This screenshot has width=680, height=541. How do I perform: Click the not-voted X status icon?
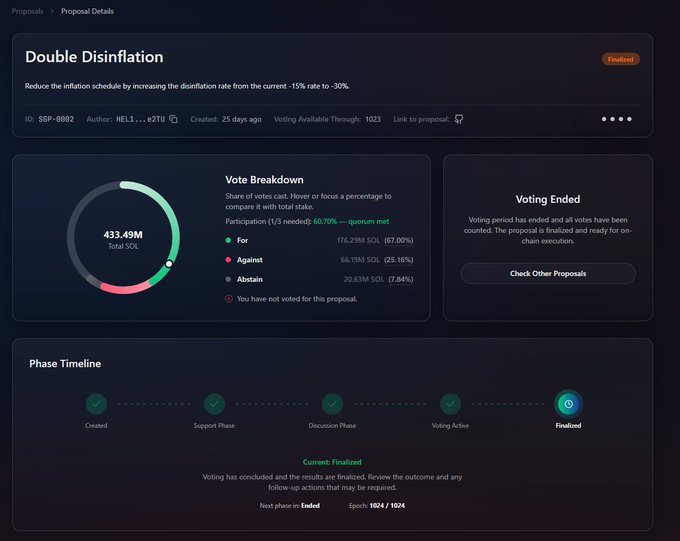pos(229,299)
